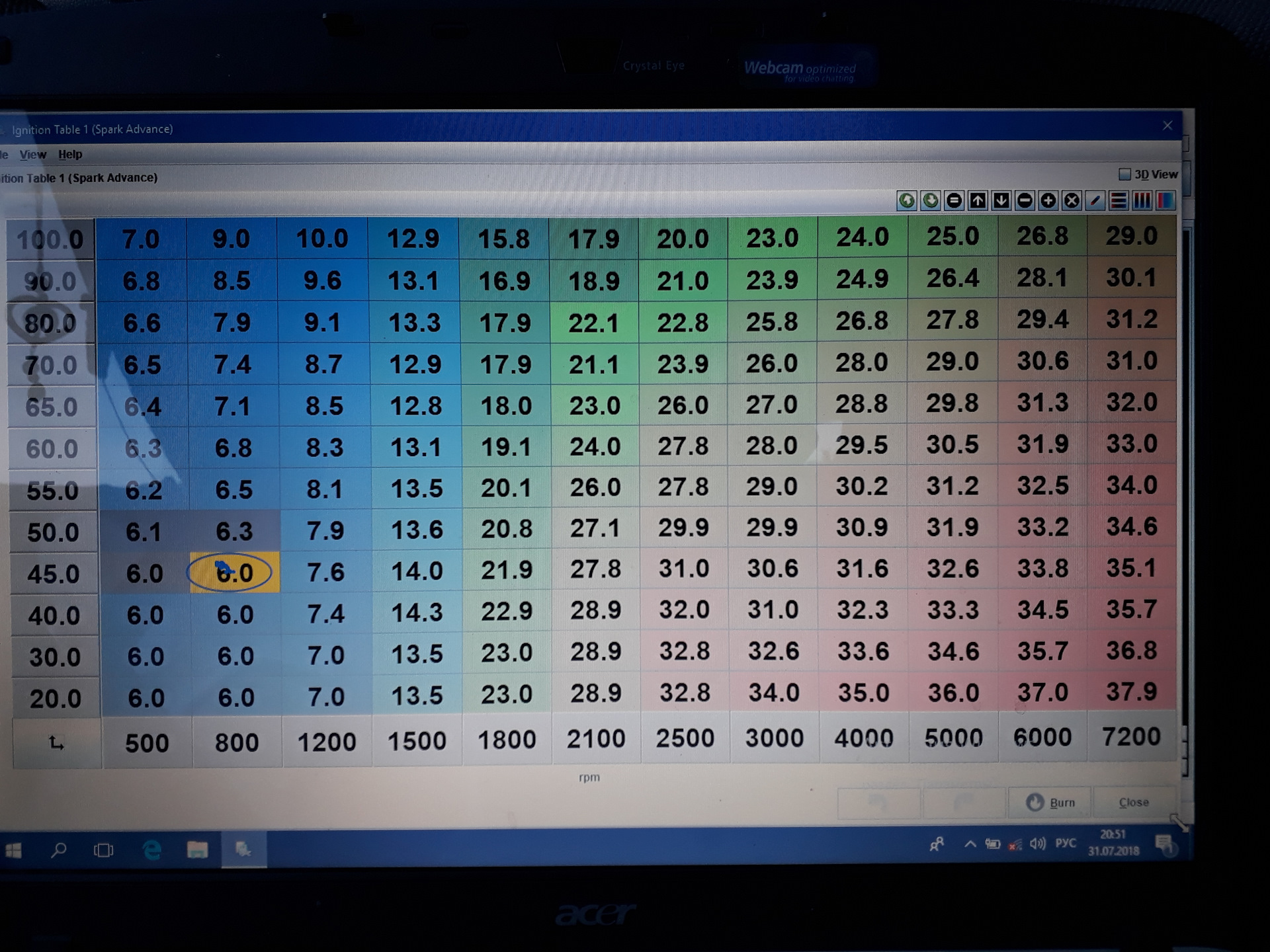Click the plus circle toolbar icon
Screen dimensions: 1270x952
[1048, 200]
